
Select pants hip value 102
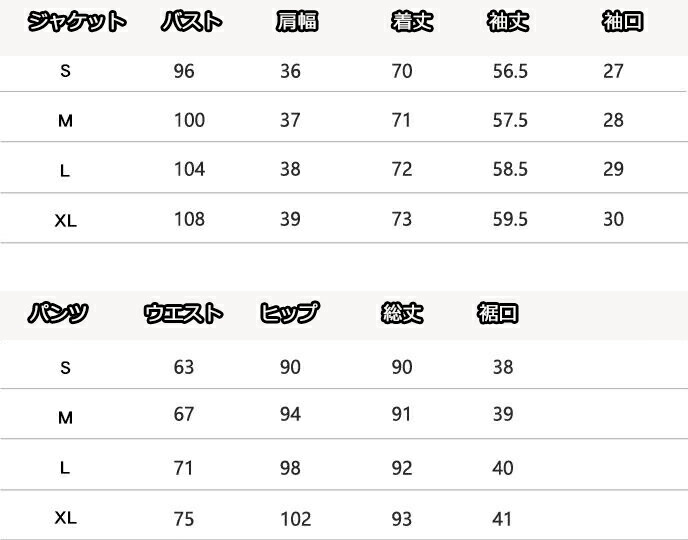click(x=295, y=519)
